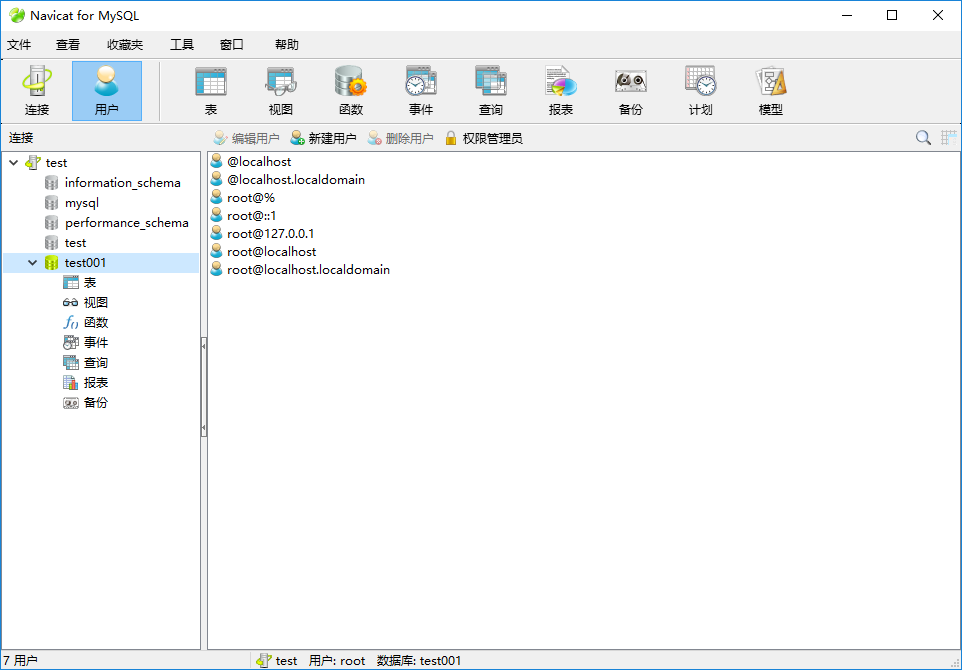Open the 计划 schedule toolbar button
The width and height of the screenshot is (962, 670).
[x=701, y=91]
